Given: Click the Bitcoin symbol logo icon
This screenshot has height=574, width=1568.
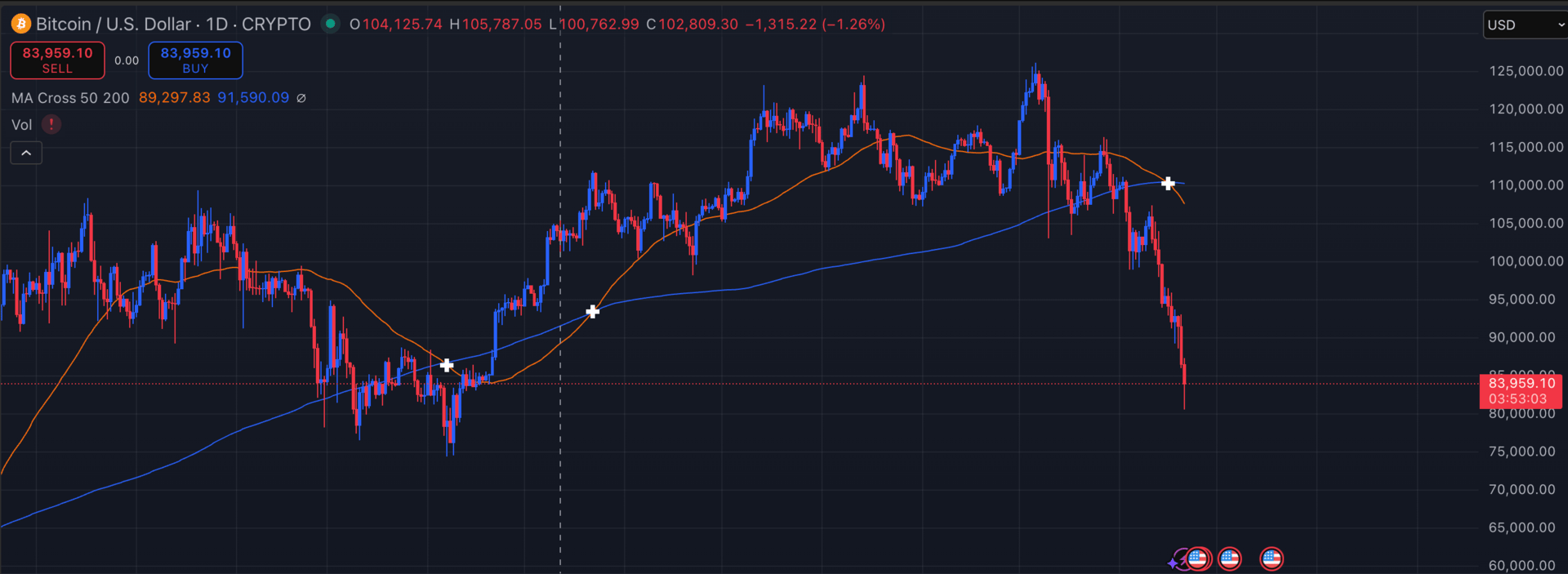Looking at the screenshot, I should pyautogui.click(x=20, y=24).
